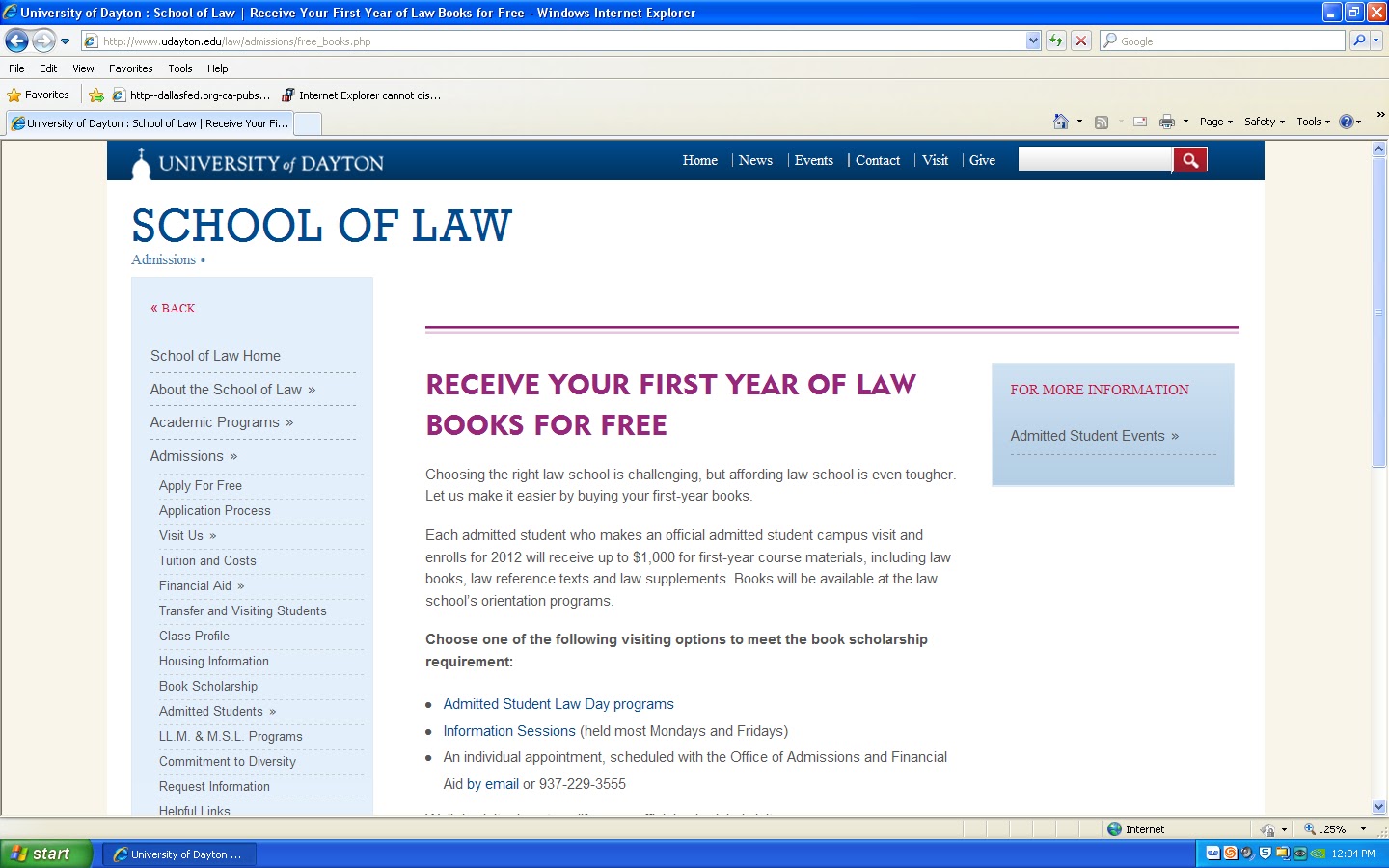Click the Google search magnifier icon
This screenshot has width=1389, height=868.
[1359, 41]
